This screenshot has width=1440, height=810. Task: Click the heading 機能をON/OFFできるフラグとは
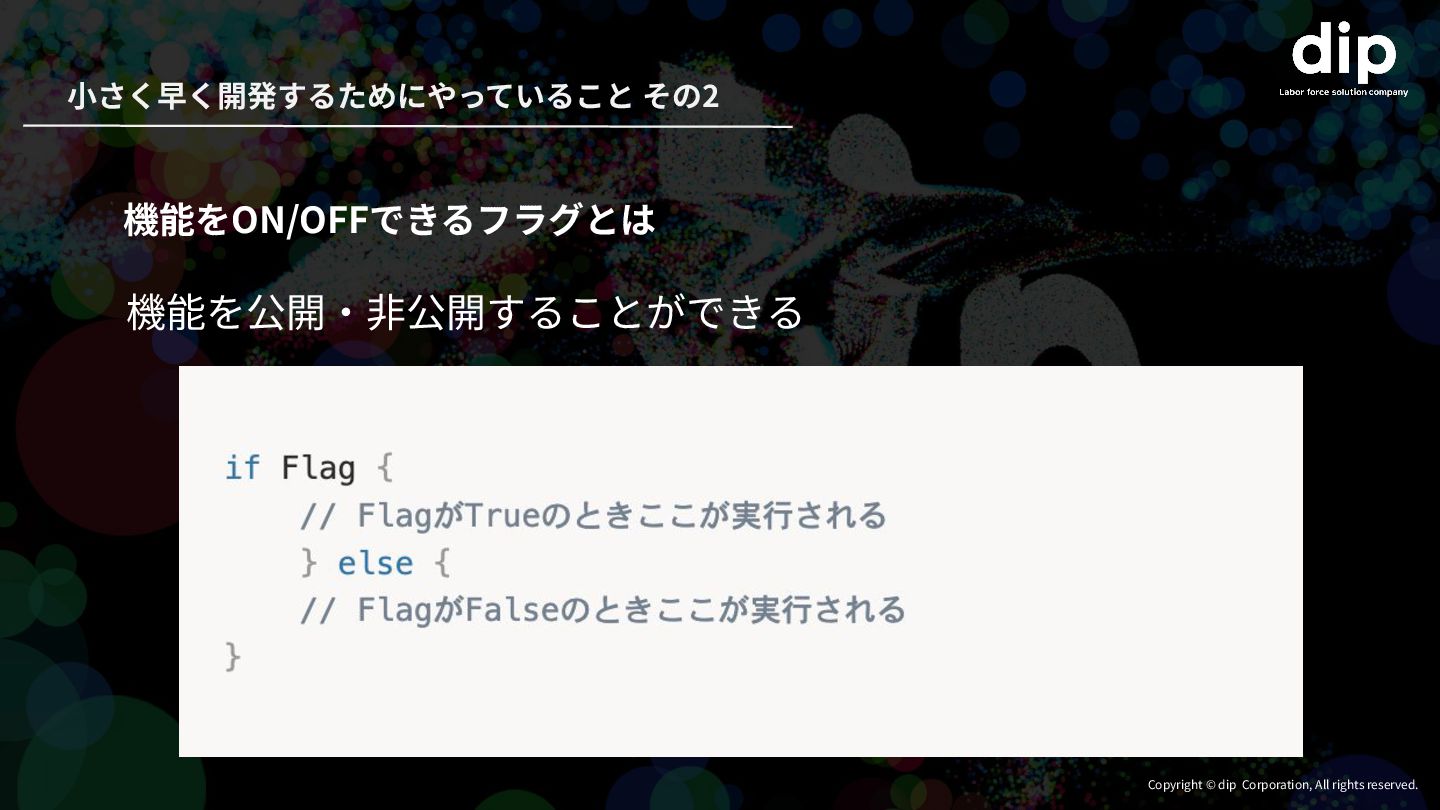pyautogui.click(x=389, y=220)
